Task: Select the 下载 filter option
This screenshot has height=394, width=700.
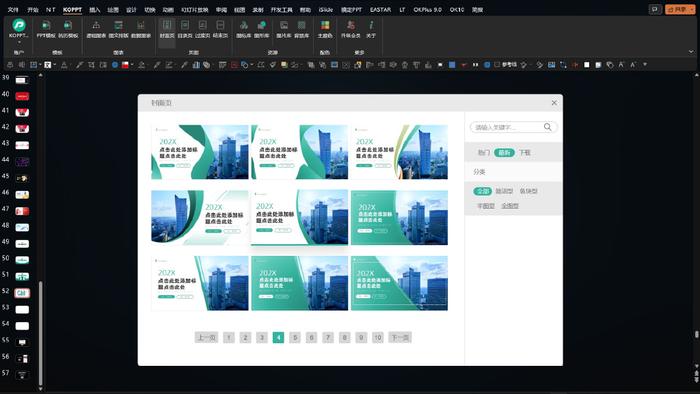Action: click(x=525, y=153)
